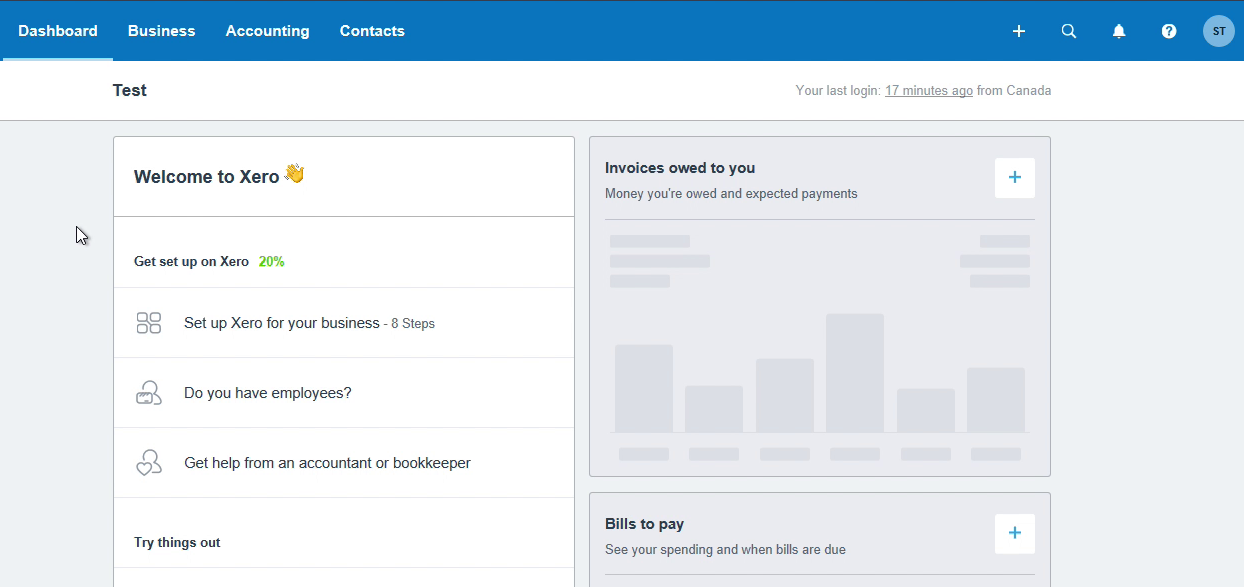Open the Contacts menu
Image resolution: width=1244 pixels, height=587 pixels.
[372, 31]
